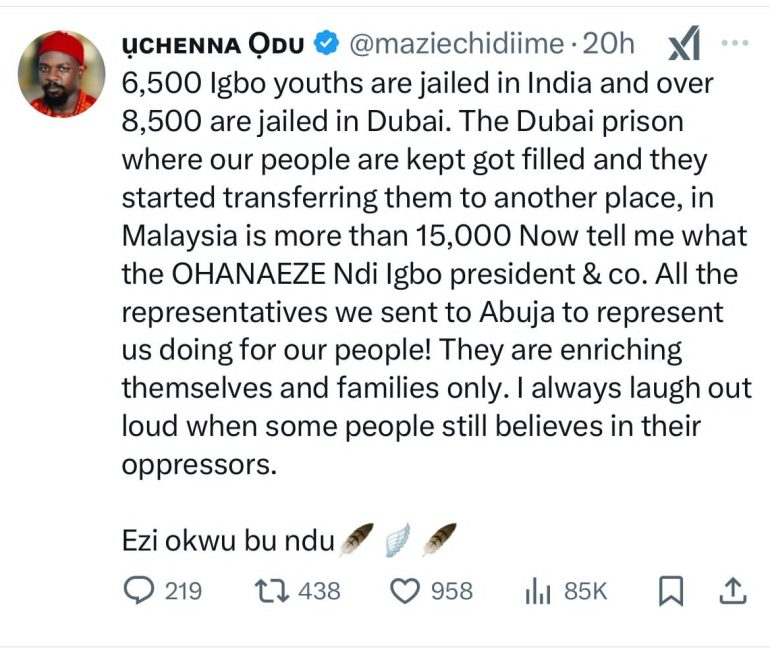The image size is (770, 648).
Task: Click the 219 replies count
Action: click(x=183, y=592)
